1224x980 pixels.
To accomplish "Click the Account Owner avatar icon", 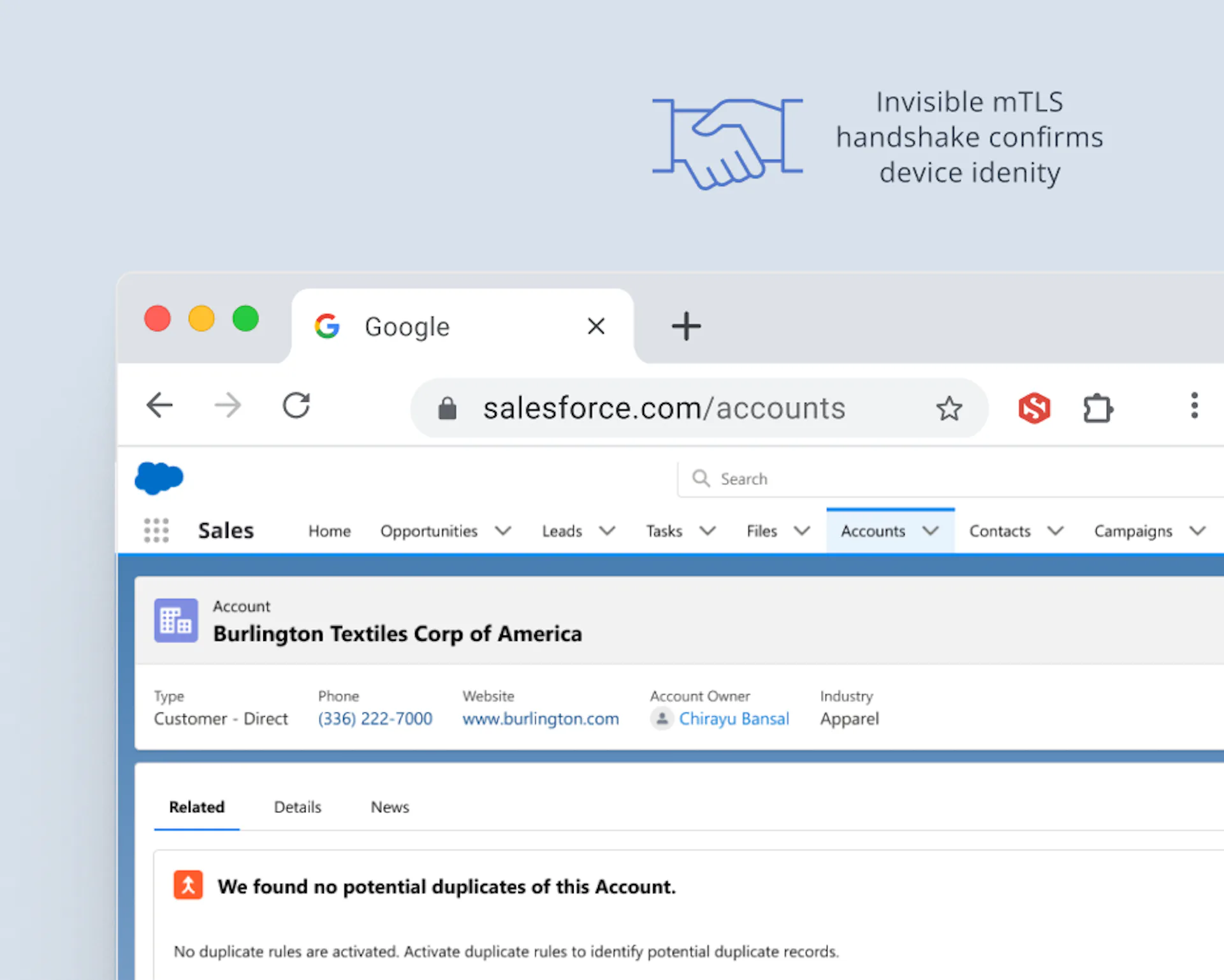I will [x=662, y=719].
